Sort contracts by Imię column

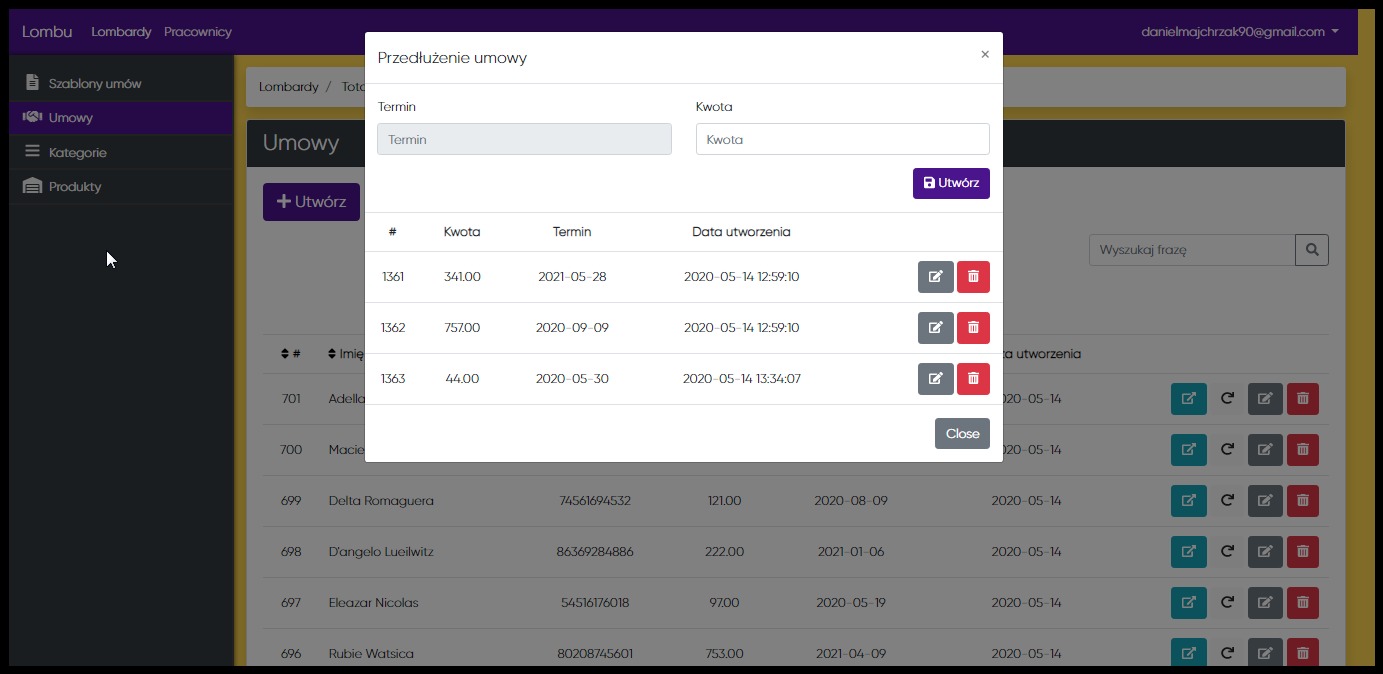(345, 354)
